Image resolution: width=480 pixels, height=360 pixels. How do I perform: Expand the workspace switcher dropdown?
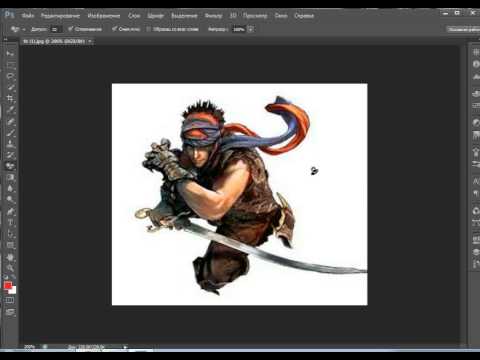[463, 29]
